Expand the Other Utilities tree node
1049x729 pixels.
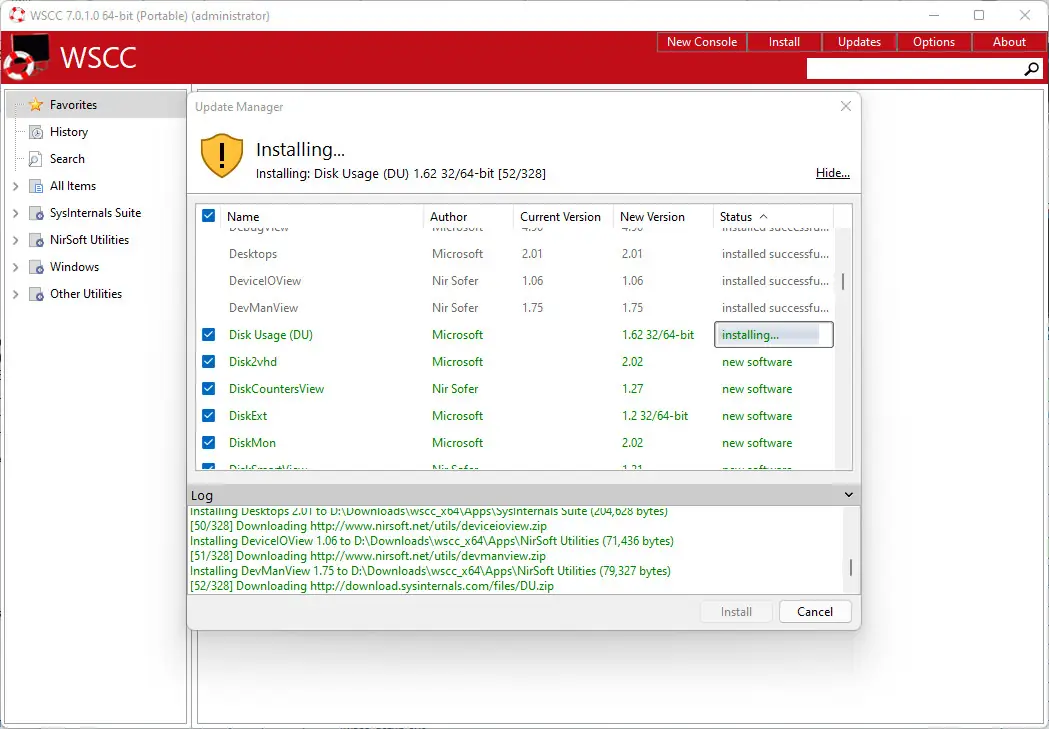tap(15, 294)
